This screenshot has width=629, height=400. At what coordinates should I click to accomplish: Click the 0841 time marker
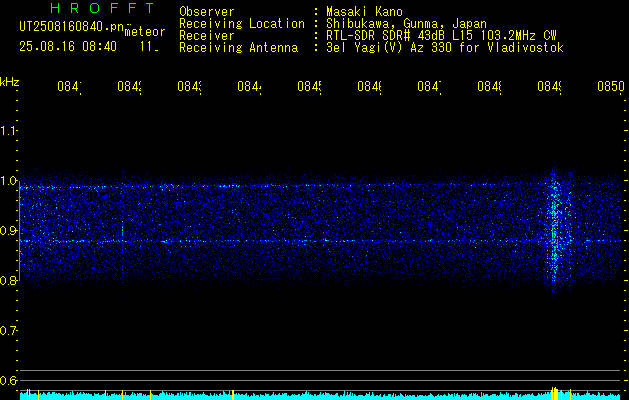(69, 86)
